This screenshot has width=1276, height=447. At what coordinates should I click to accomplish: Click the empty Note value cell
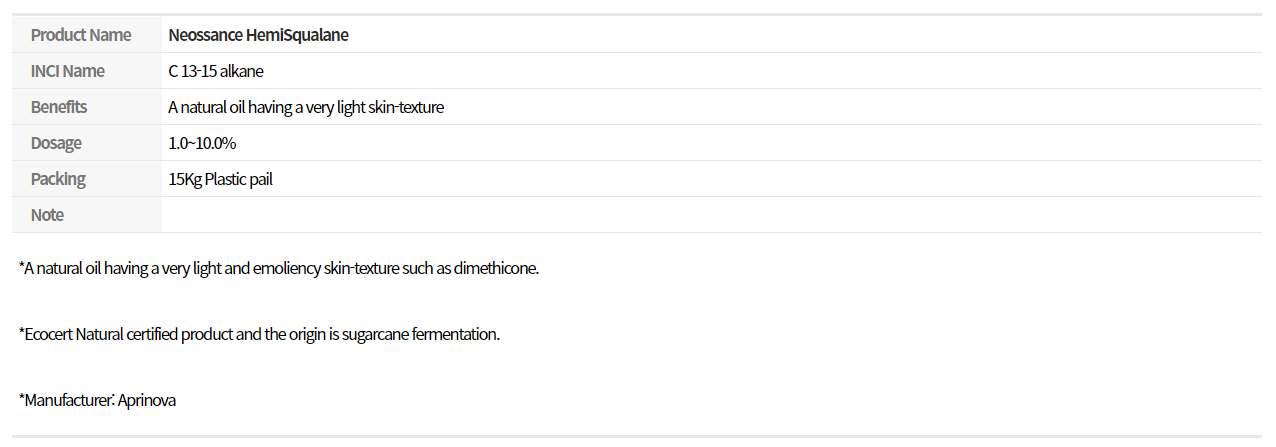click(711, 215)
